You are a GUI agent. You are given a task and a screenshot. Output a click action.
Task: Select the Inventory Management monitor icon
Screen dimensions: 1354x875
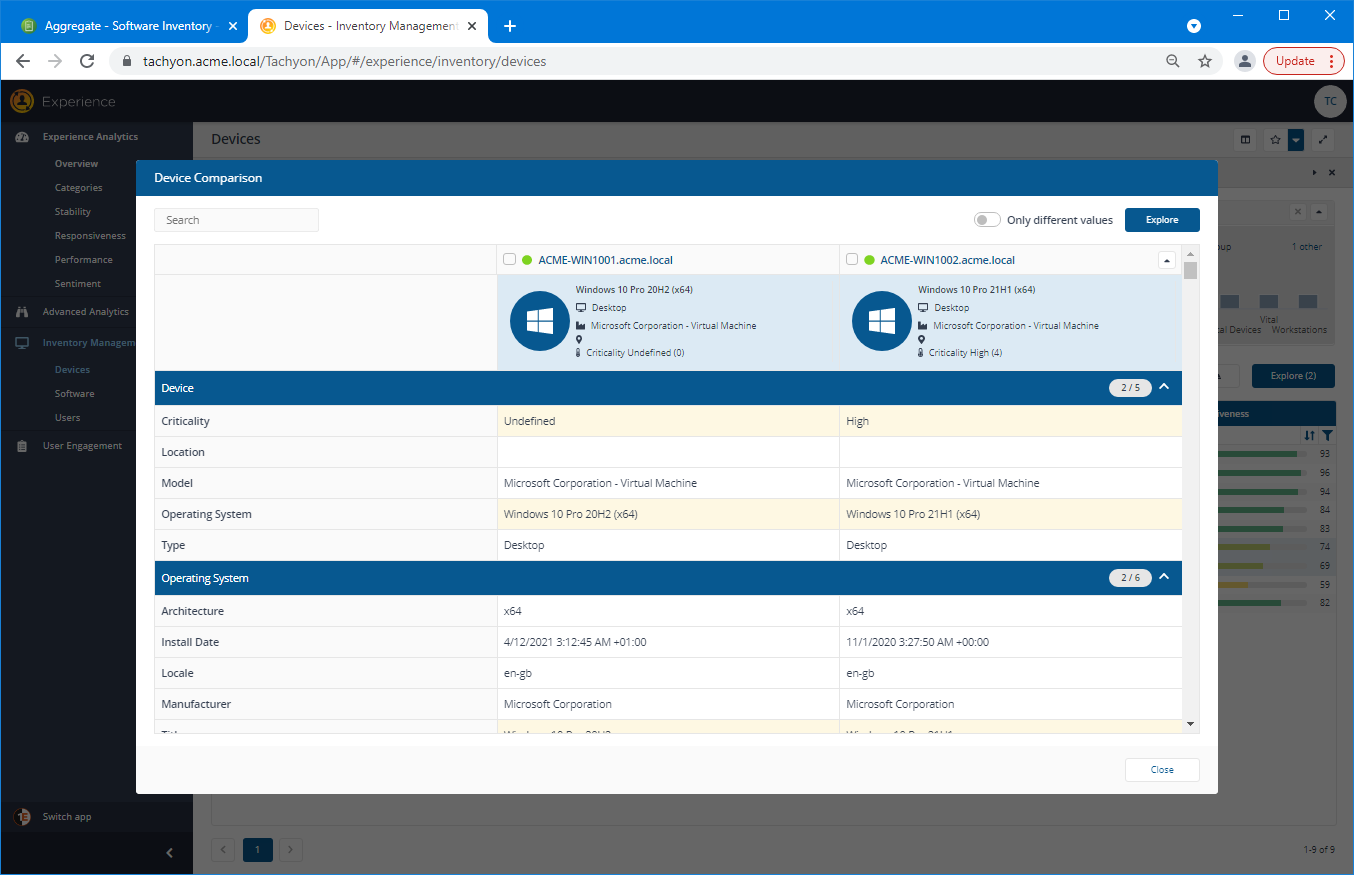(x=22, y=343)
